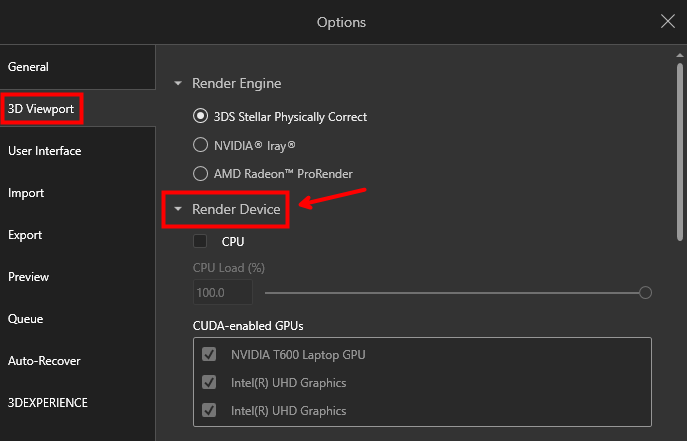Collapse the Render Device section

point(178,209)
